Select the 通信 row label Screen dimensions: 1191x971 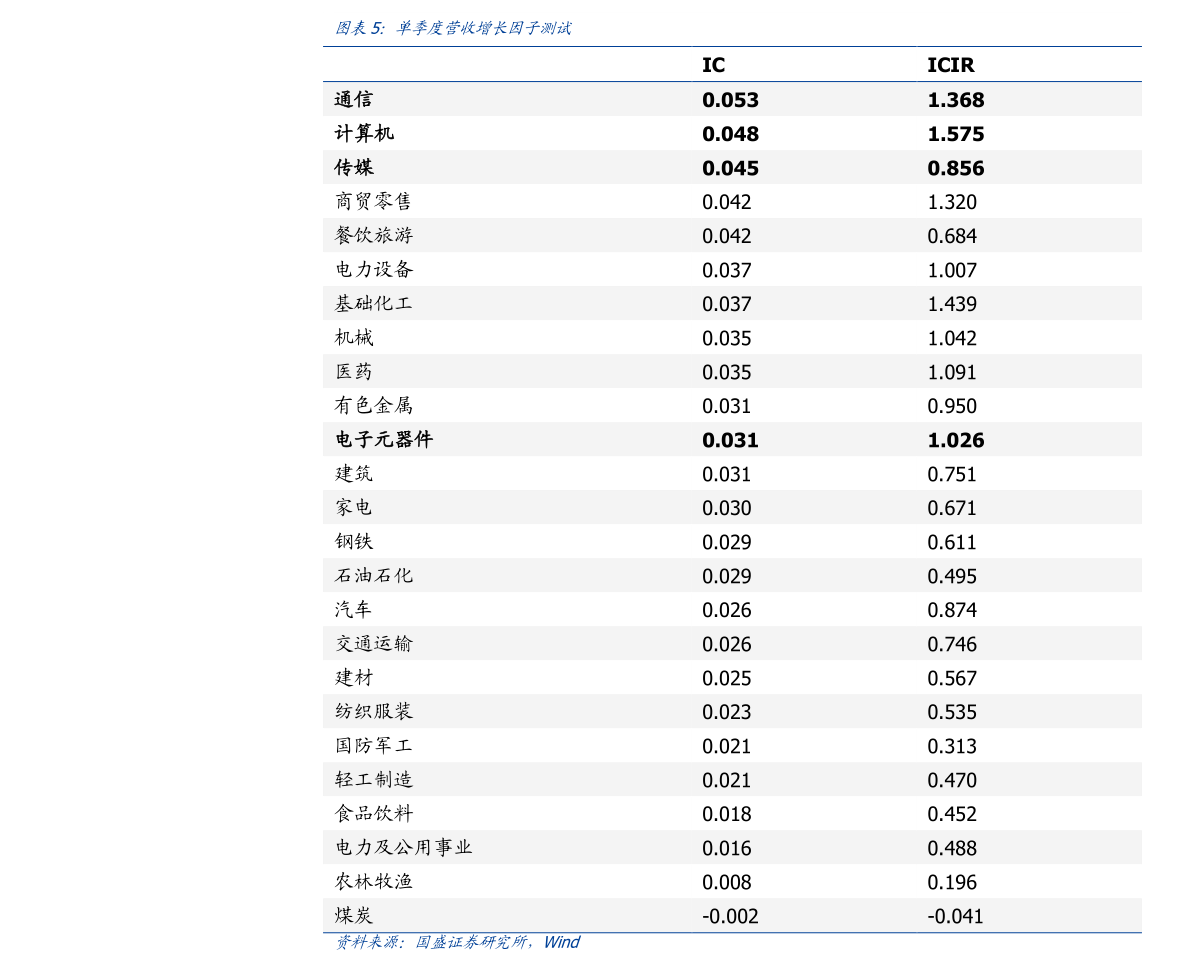[x=354, y=99]
